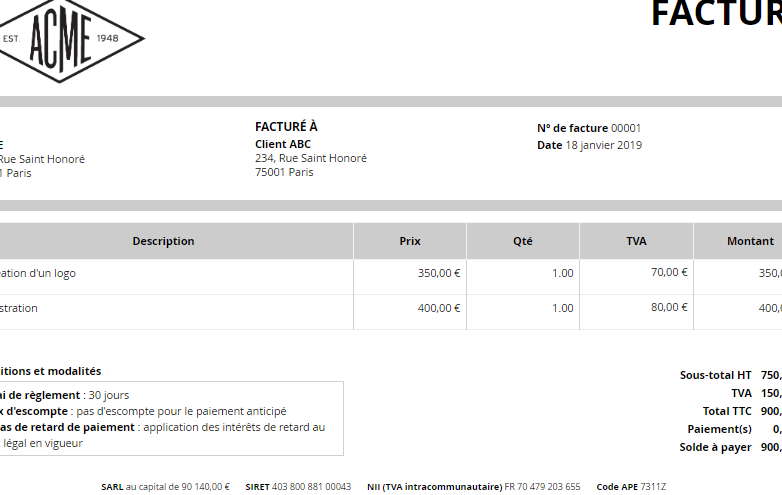782x495 pixels.
Task: Click the 'Total TTC' label
Action: tap(727, 411)
